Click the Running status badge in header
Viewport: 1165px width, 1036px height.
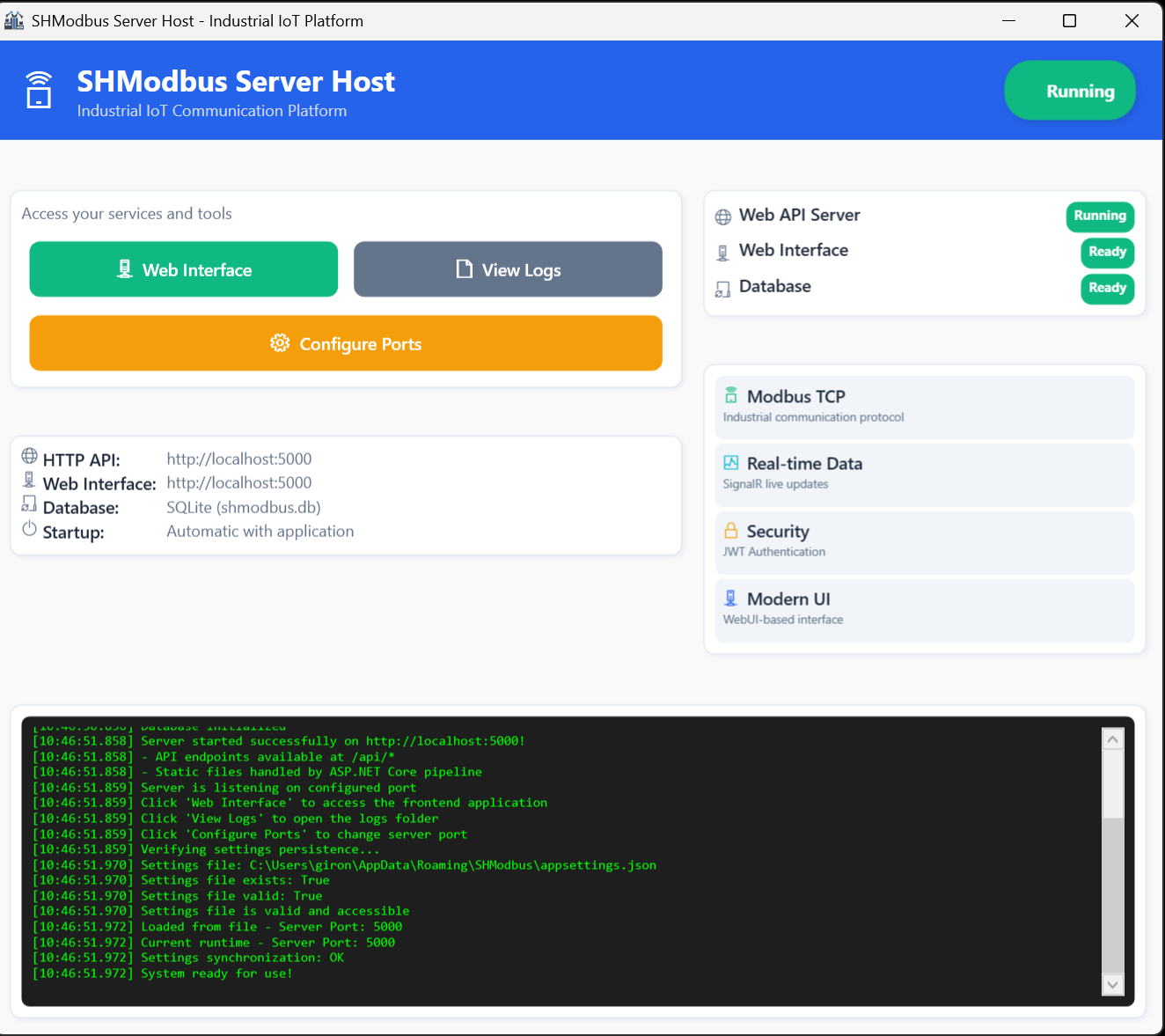pyautogui.click(x=1070, y=91)
